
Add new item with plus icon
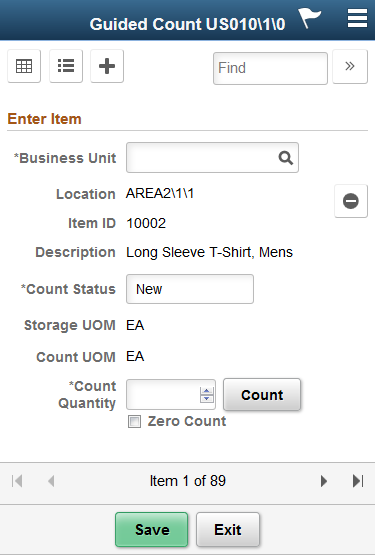point(107,66)
